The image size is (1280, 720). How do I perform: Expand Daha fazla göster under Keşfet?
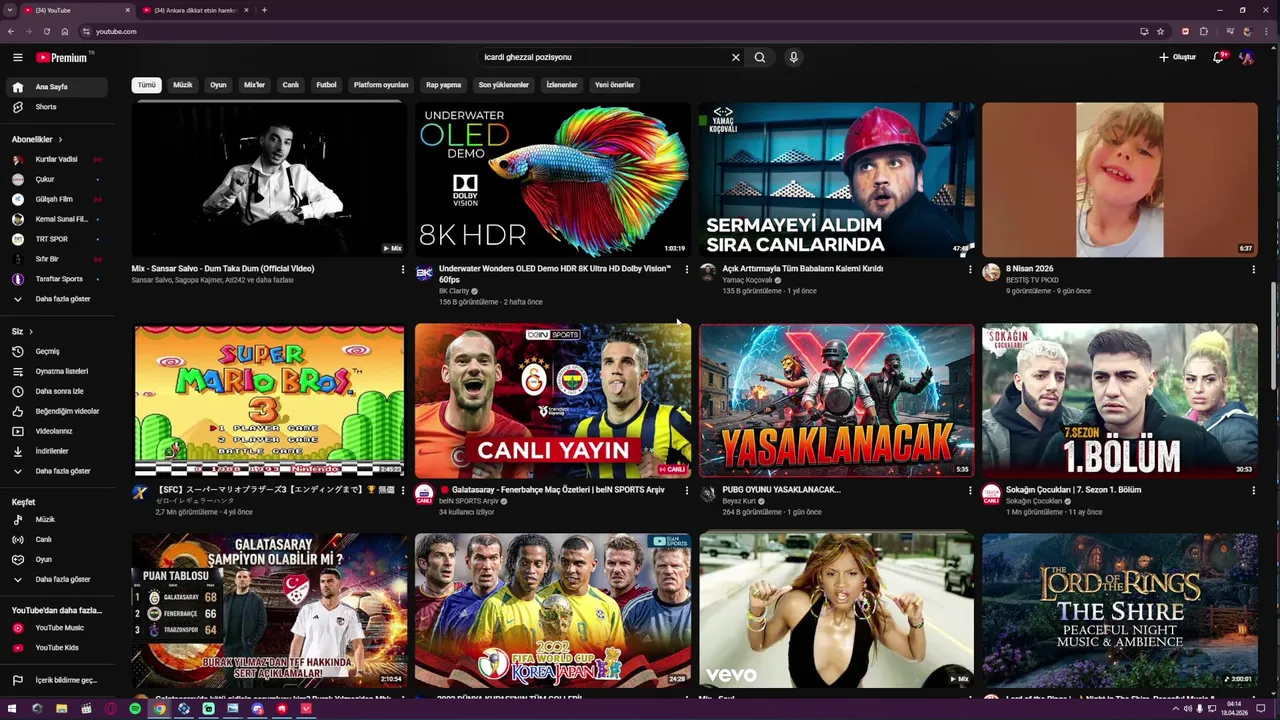pos(59,579)
